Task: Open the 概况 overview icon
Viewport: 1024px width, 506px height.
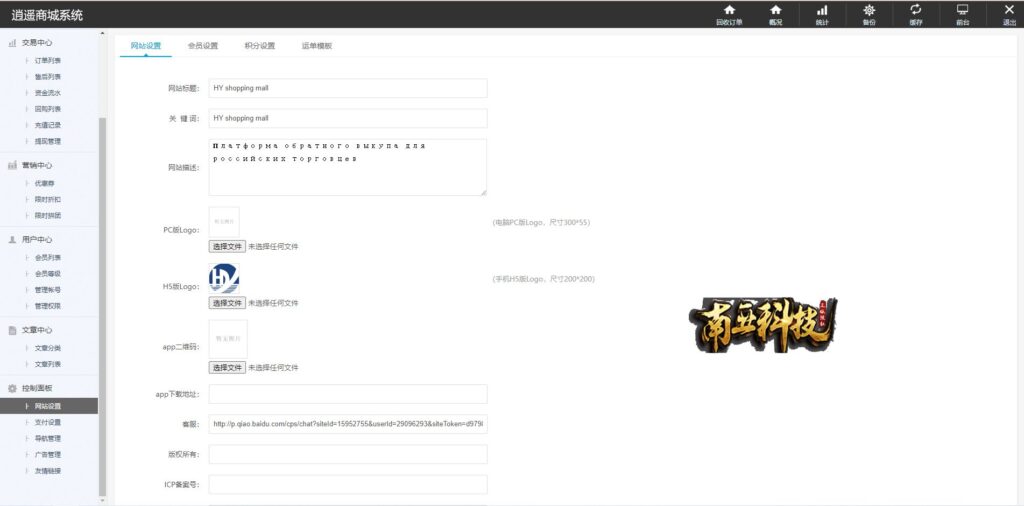Action: coord(775,10)
